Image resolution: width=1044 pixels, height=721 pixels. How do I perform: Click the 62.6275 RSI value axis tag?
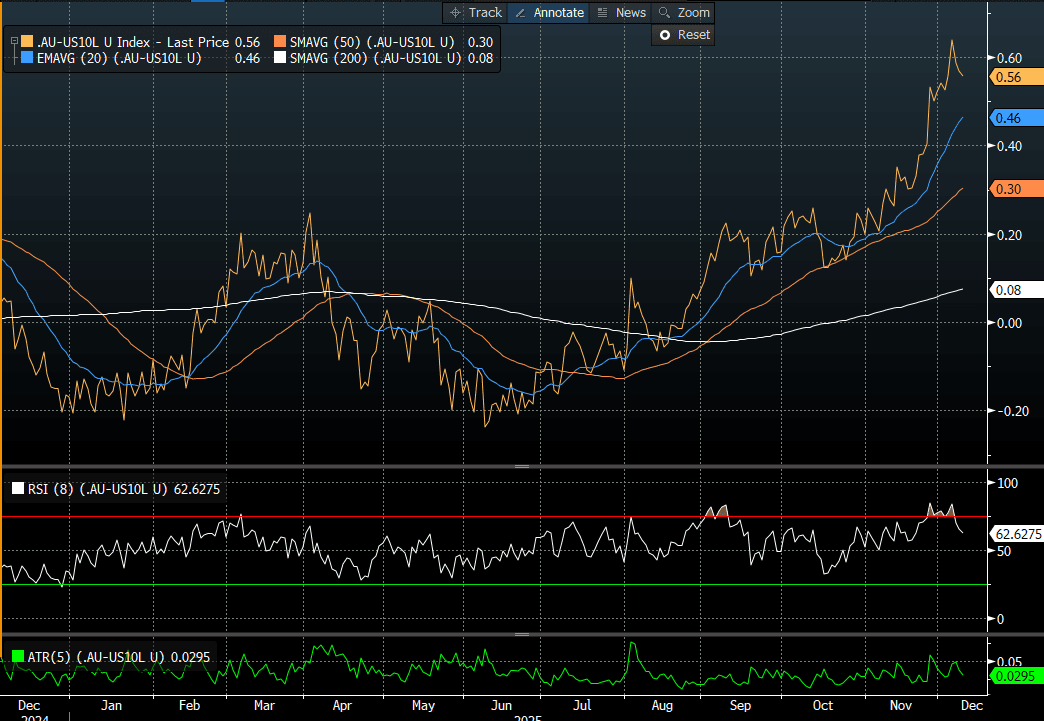[x=1016, y=534]
